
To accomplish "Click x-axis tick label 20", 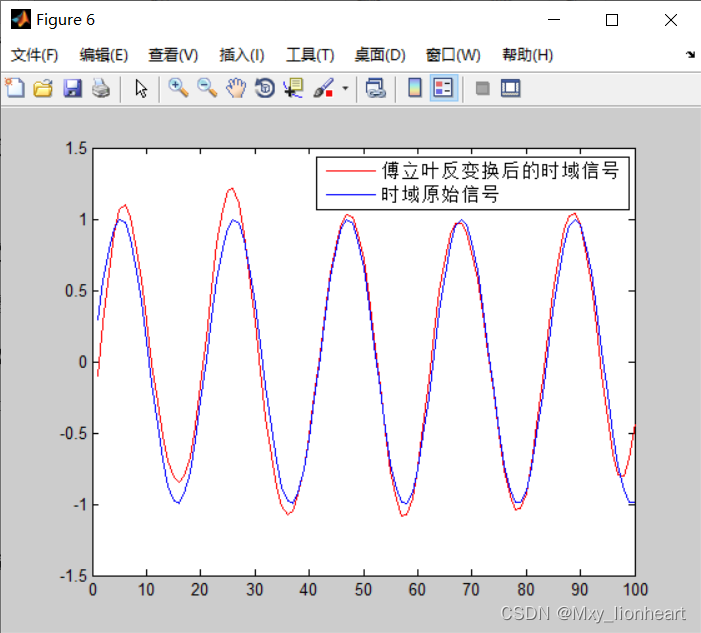I will pyautogui.click(x=199, y=590).
